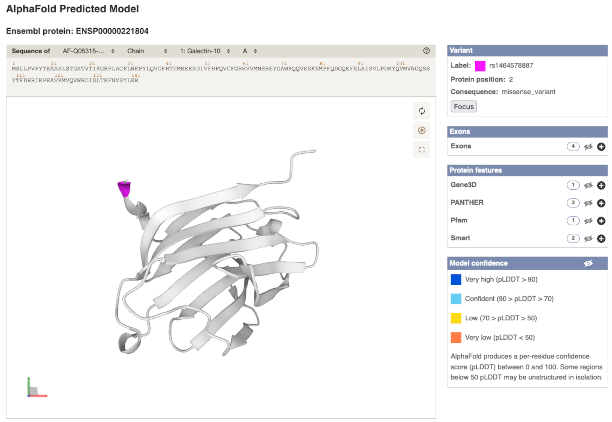This screenshot has width=612, height=422.
Task: Toggle visibility of Gene3D features
Action: pos(588,185)
